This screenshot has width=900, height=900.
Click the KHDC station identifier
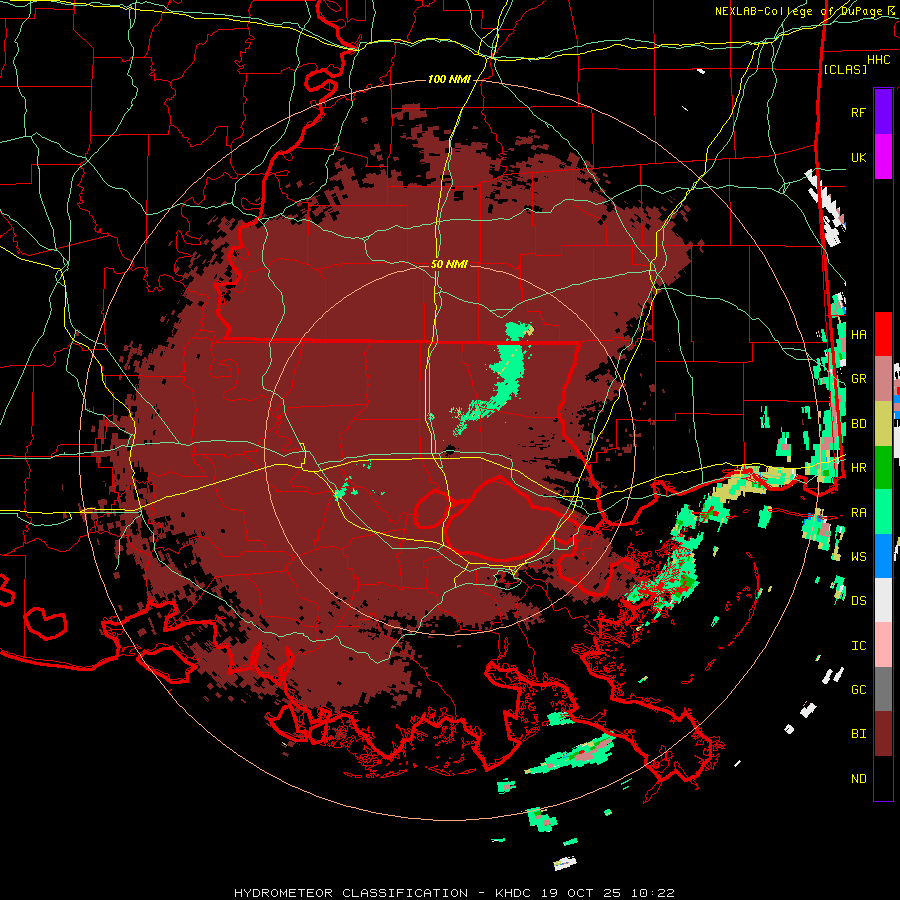click(514, 893)
